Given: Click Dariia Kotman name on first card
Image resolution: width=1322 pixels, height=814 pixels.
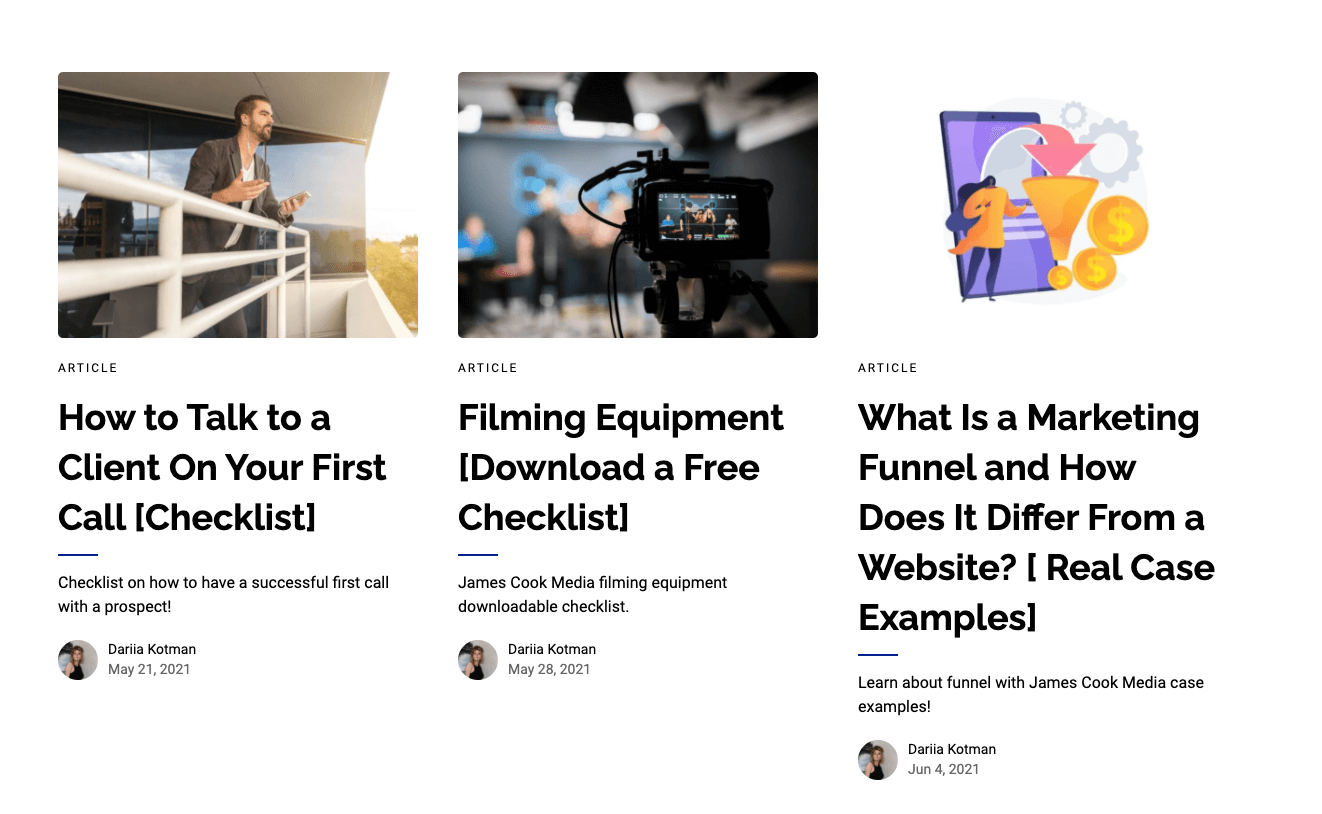Looking at the screenshot, I should [152, 649].
